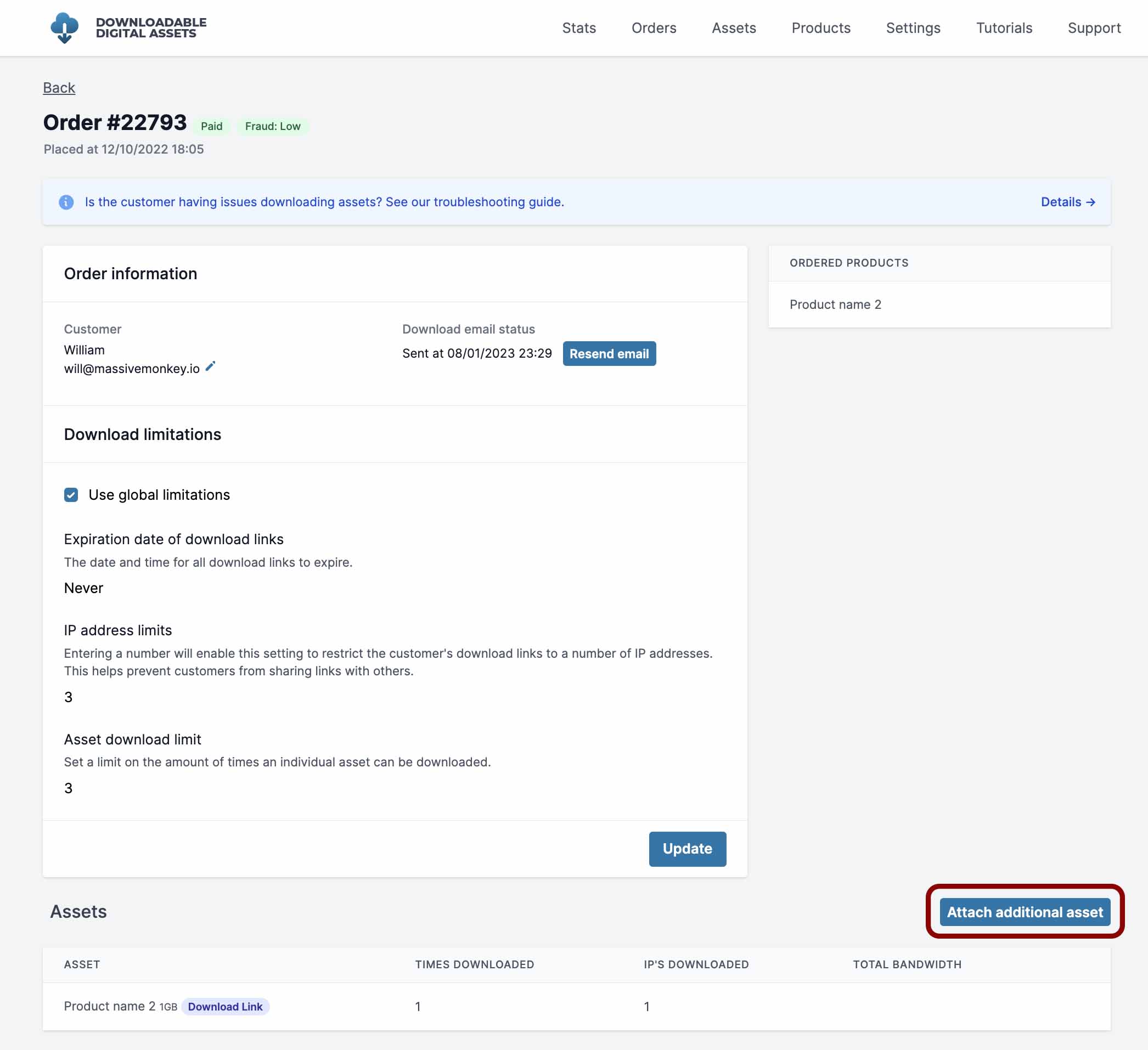1148x1050 pixels.
Task: Open Settings from the navigation bar
Action: coord(912,28)
